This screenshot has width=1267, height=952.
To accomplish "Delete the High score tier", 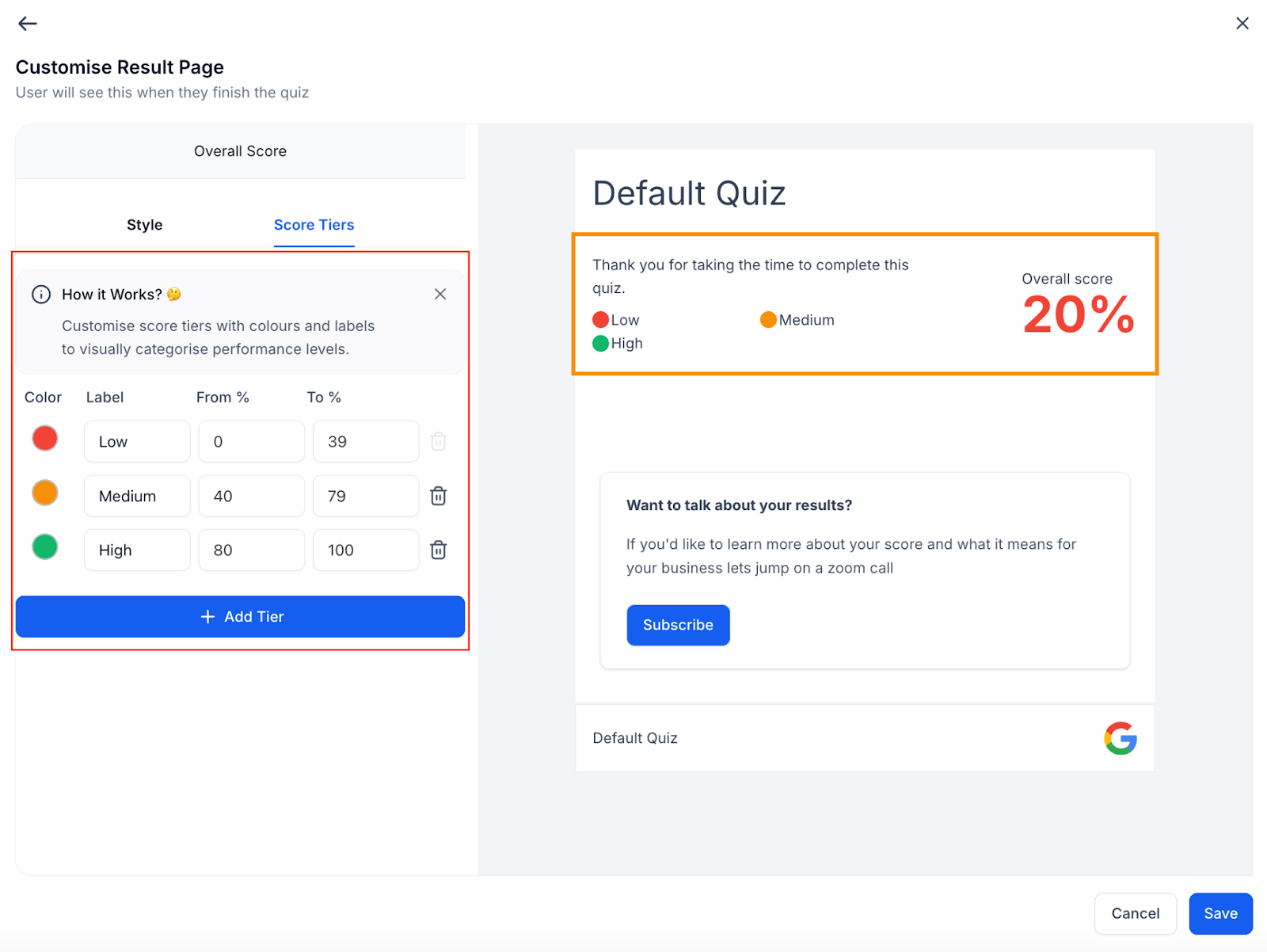I will [x=438, y=550].
